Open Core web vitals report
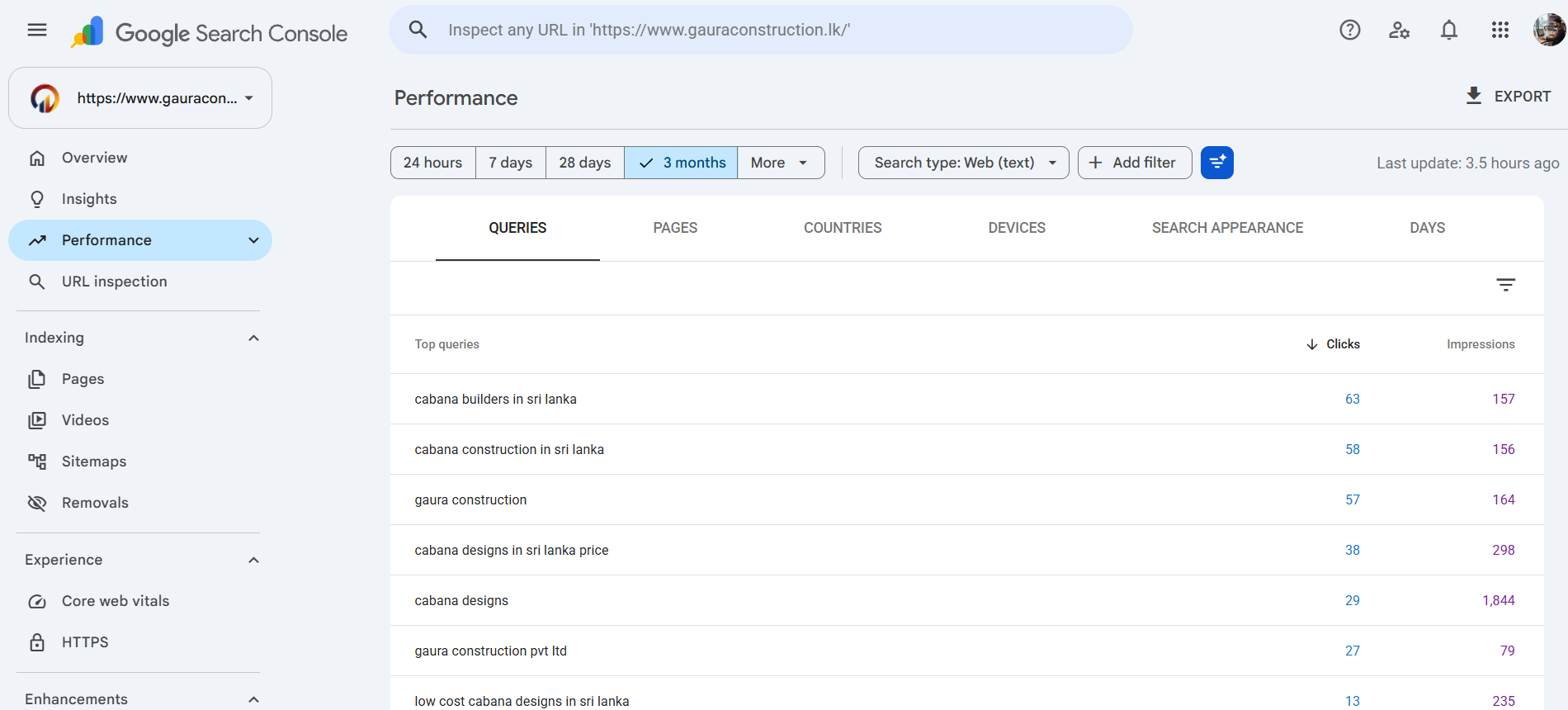Screen dimensions: 1568x710 140,601
